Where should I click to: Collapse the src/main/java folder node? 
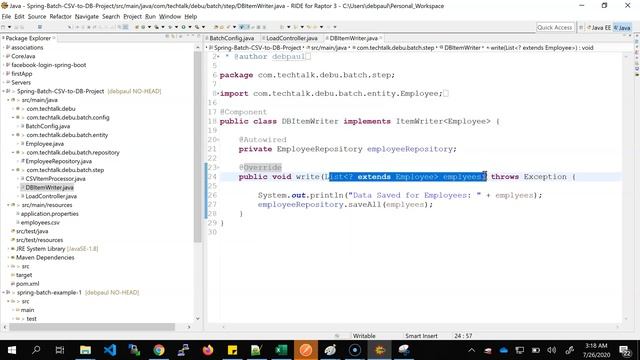coord(8,100)
